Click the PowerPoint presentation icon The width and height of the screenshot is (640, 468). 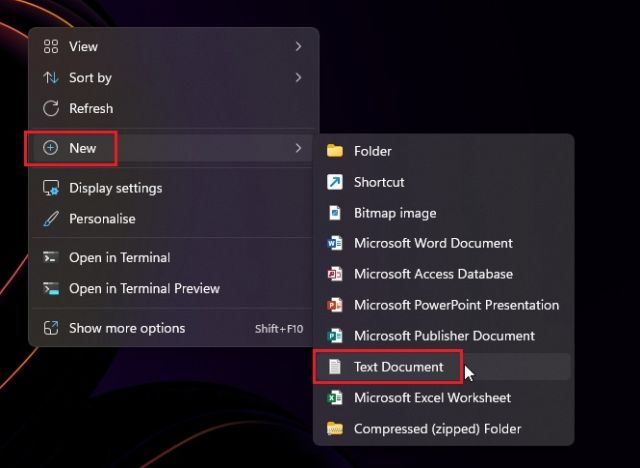click(335, 305)
